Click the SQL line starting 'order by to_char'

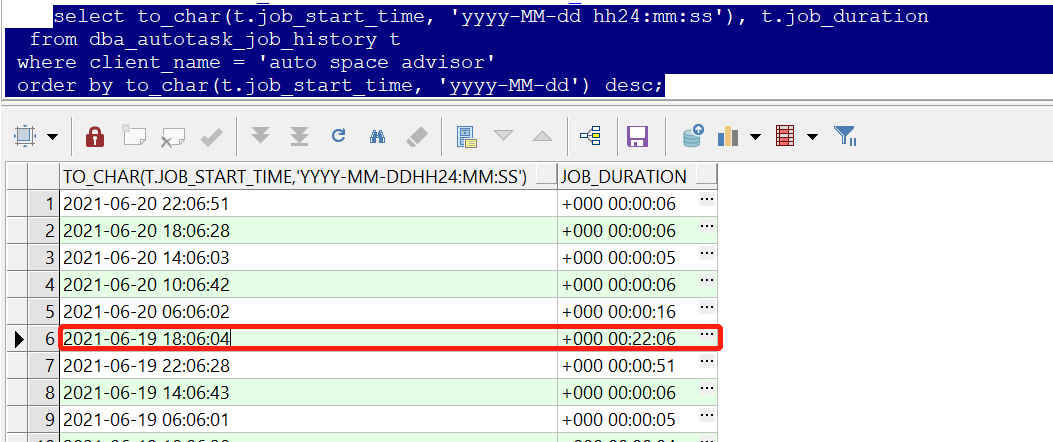340,85
